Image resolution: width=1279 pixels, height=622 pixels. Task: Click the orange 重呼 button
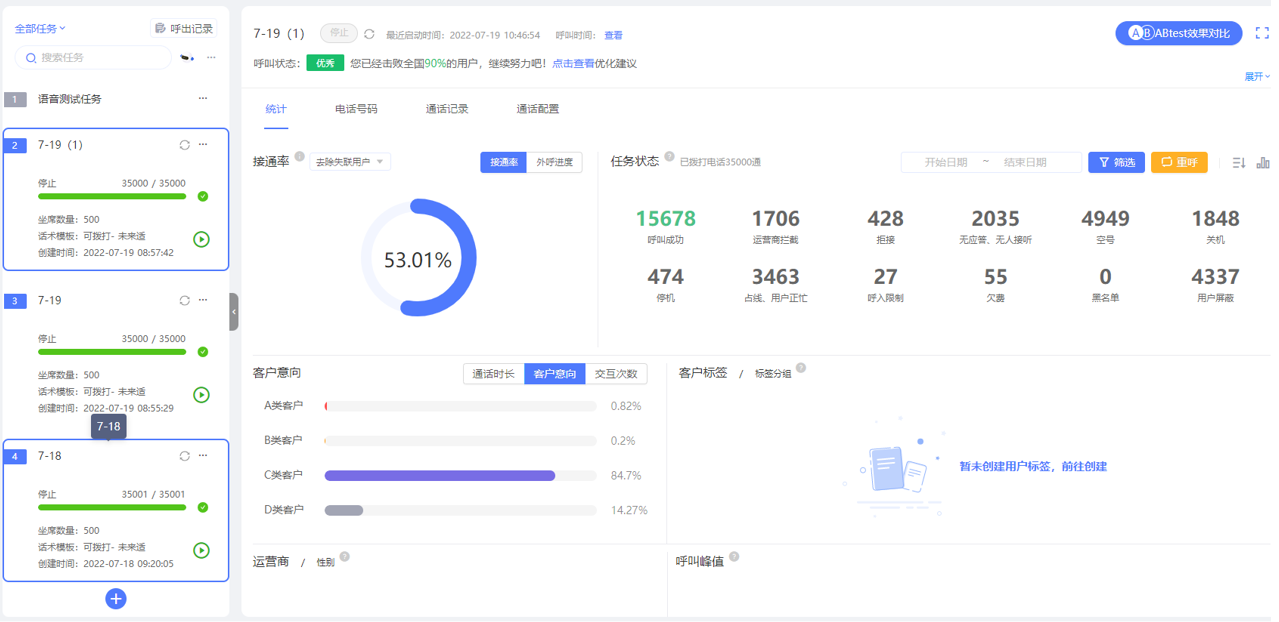coord(1179,162)
